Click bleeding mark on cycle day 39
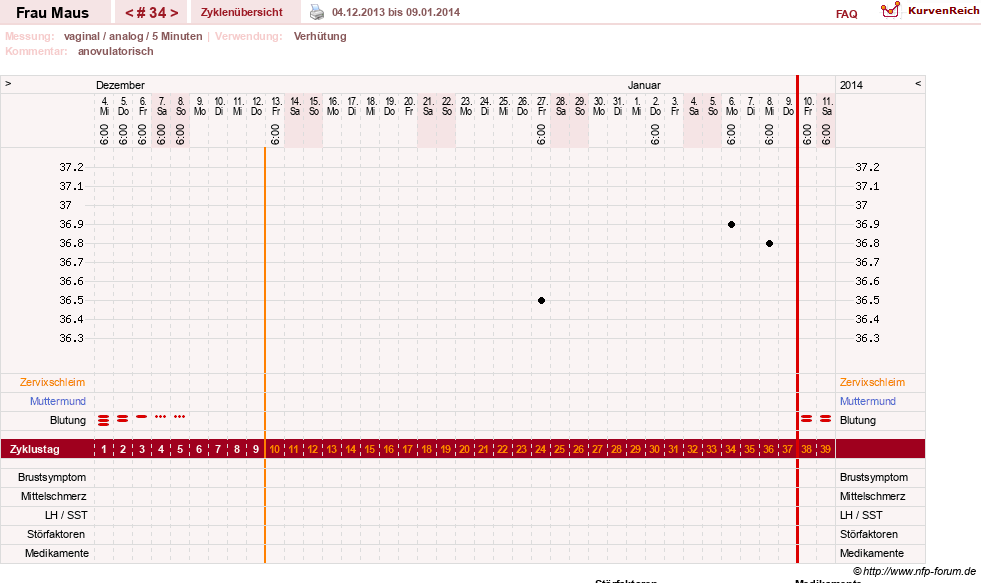Screen dimensions: 981x583 coord(826,418)
